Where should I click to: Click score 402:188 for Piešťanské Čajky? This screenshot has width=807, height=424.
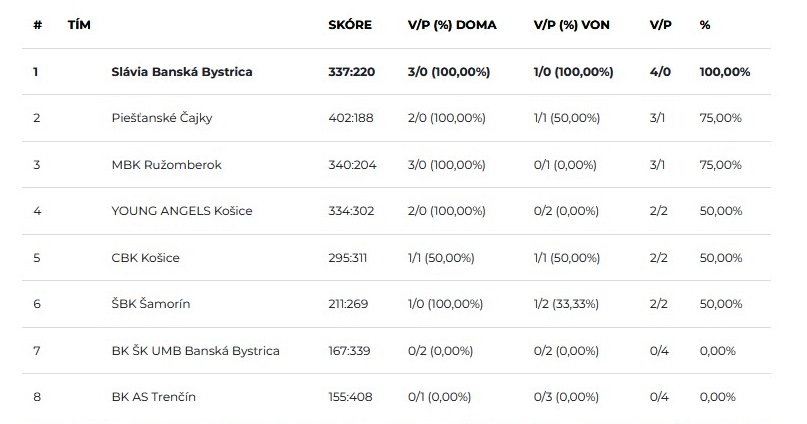coord(350,118)
